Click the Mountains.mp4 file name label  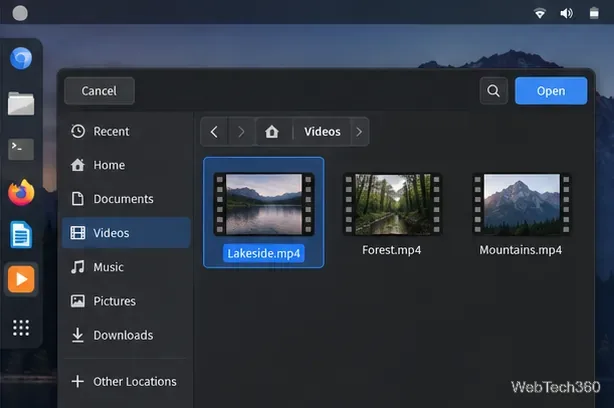click(x=520, y=250)
